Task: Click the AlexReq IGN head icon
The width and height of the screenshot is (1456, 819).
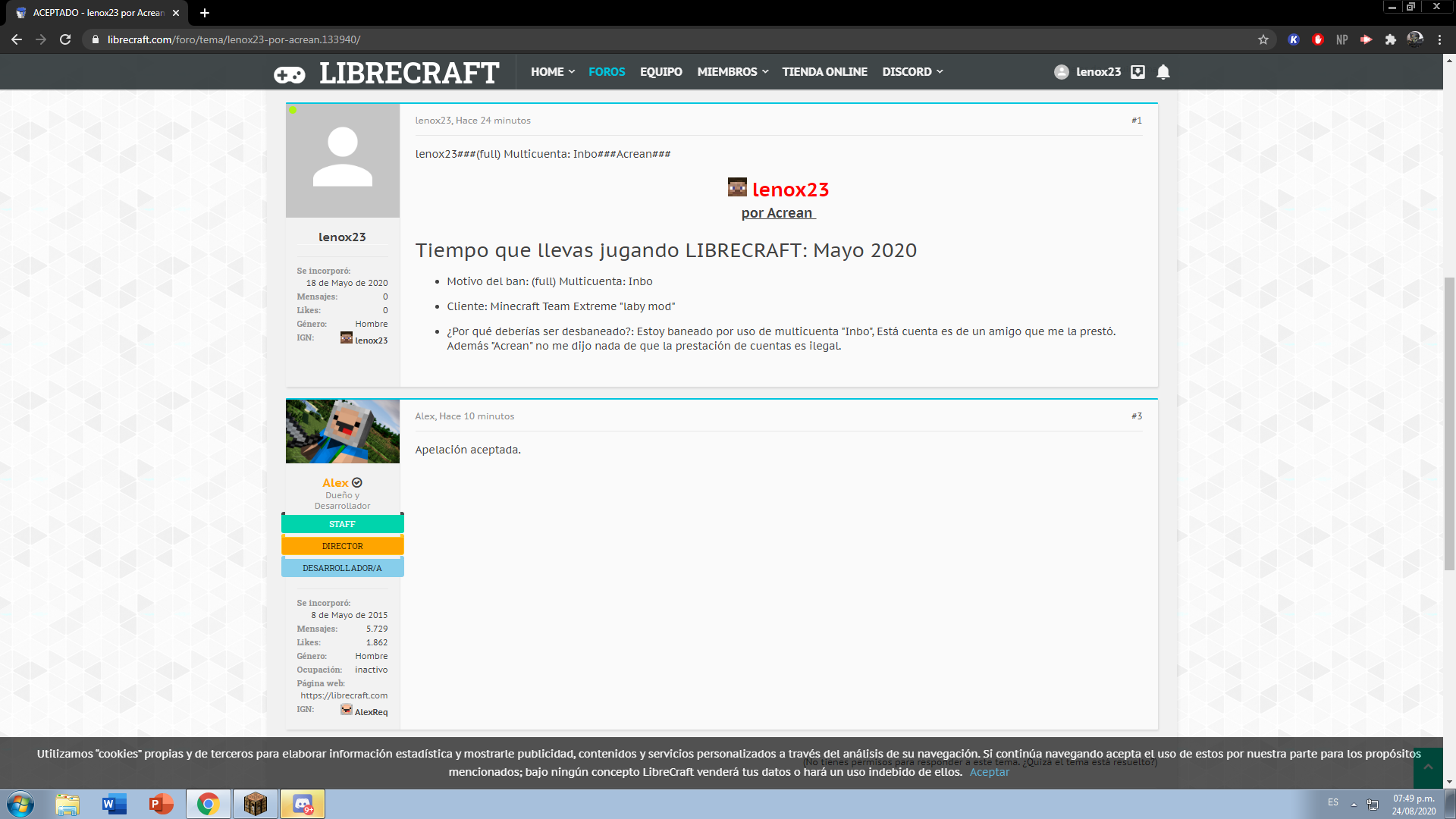Action: click(x=347, y=710)
